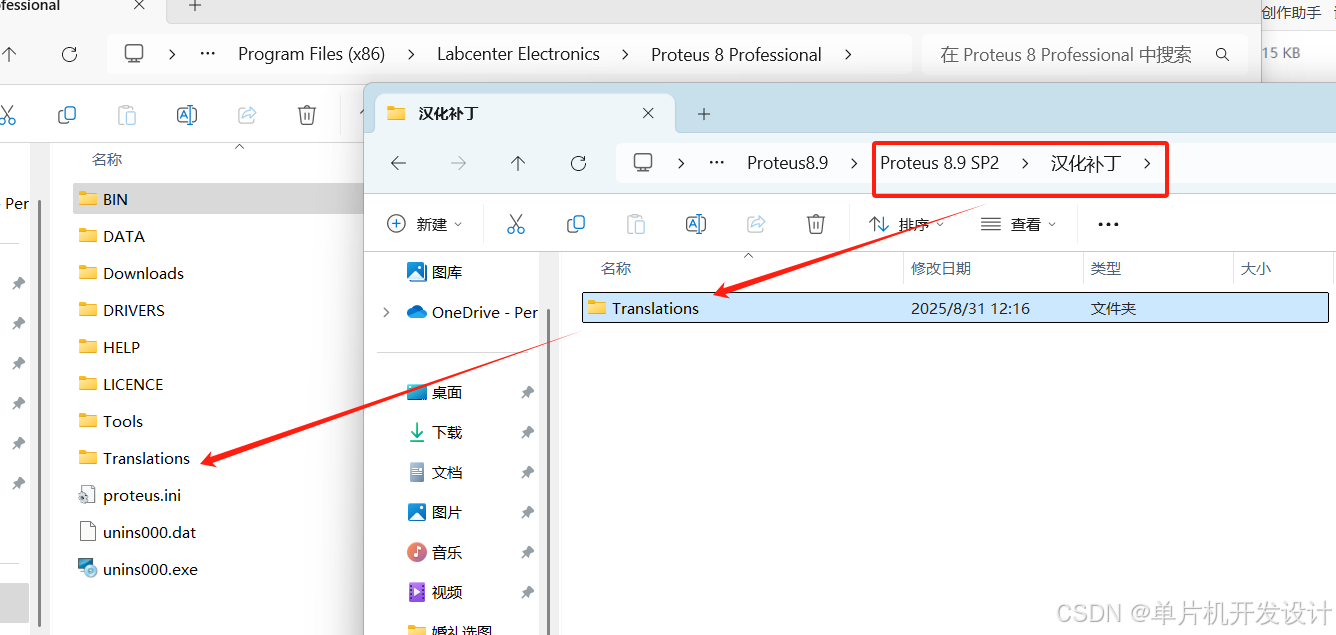Select the 汉化补丁 tab

point(523,113)
